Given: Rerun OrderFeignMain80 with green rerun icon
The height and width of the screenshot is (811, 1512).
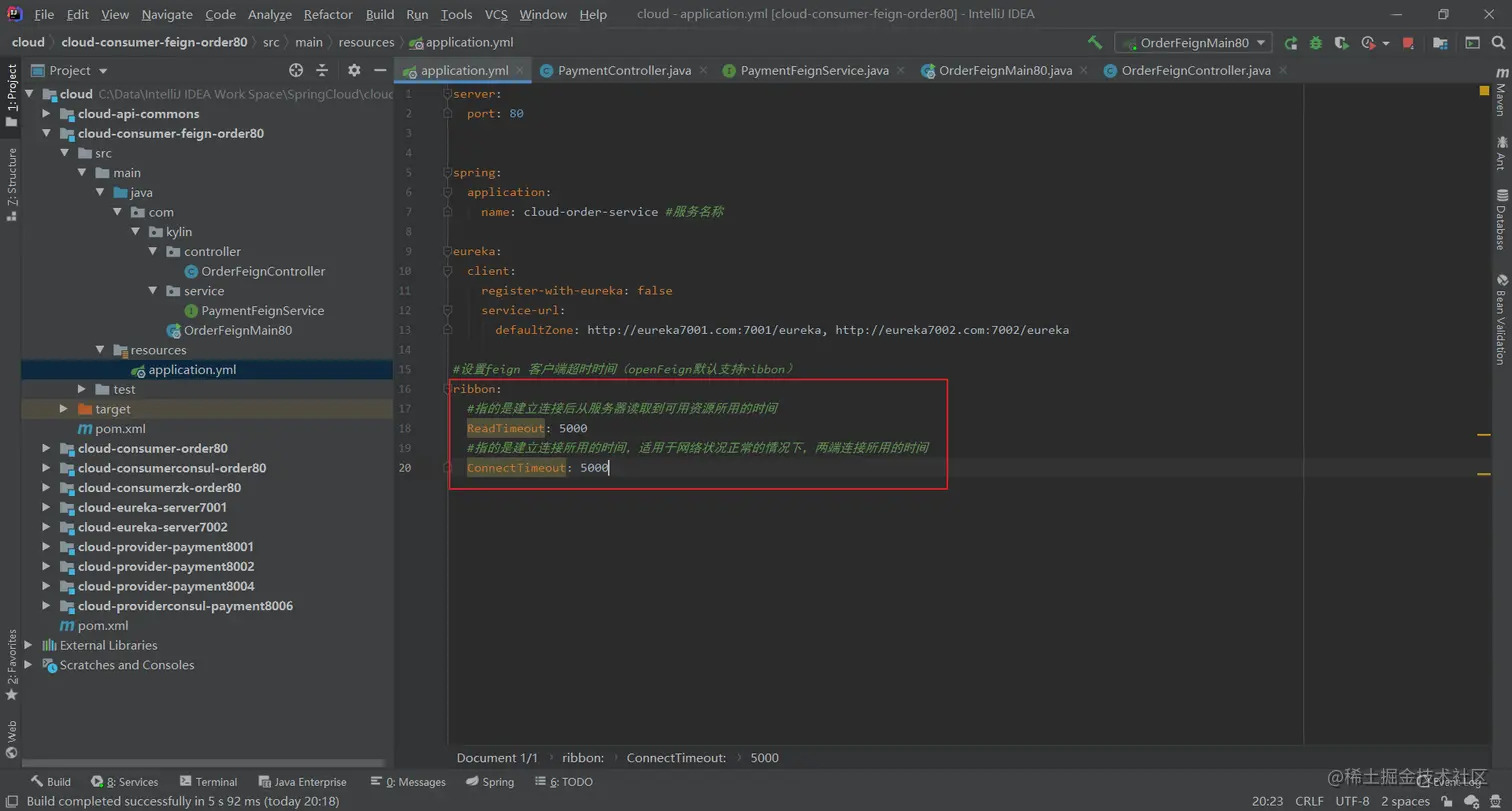Looking at the screenshot, I should point(1291,43).
